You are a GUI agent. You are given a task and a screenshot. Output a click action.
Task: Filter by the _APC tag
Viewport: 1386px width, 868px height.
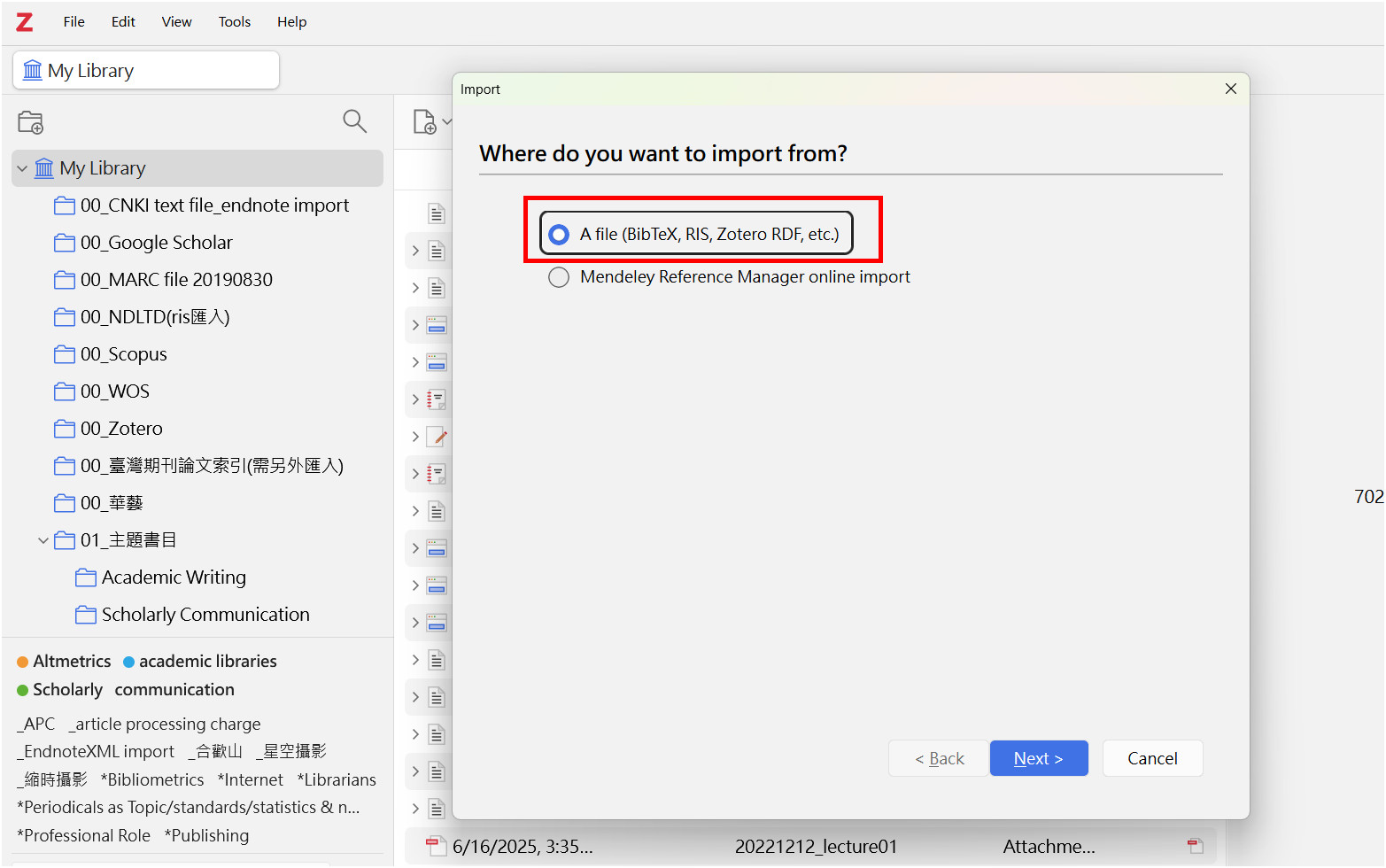click(x=36, y=725)
